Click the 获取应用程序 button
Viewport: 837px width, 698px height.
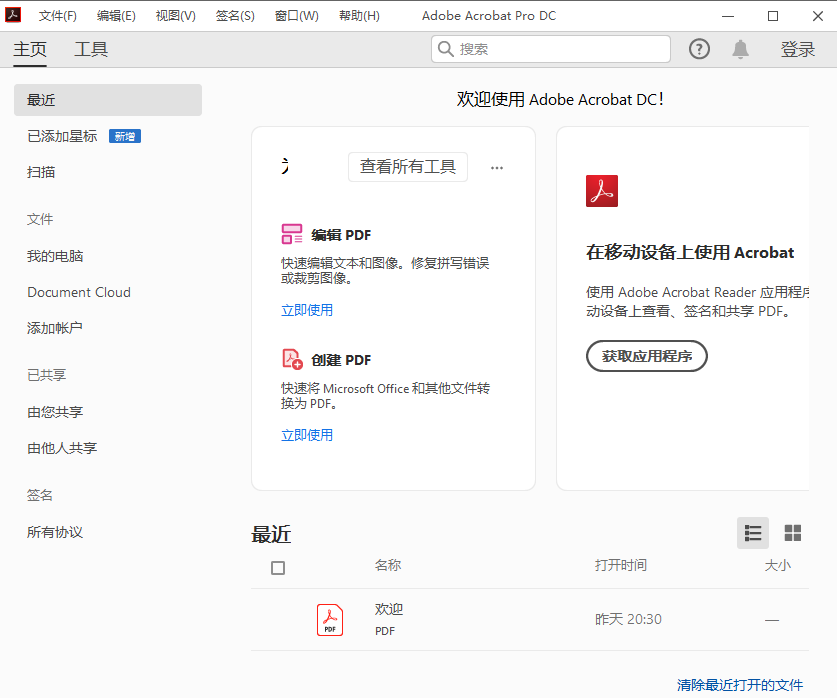646,356
